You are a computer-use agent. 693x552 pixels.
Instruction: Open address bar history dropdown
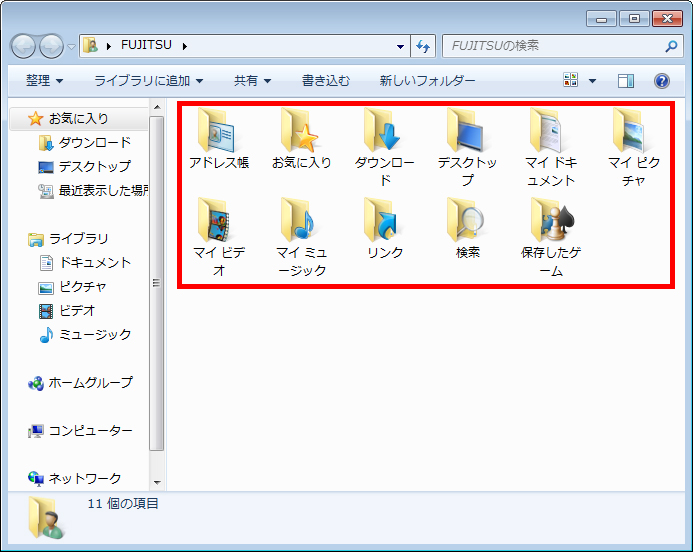coord(400,46)
